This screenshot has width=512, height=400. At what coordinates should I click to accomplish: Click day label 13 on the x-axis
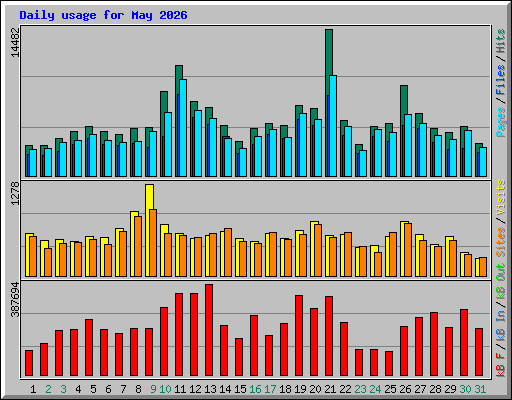pos(210,389)
